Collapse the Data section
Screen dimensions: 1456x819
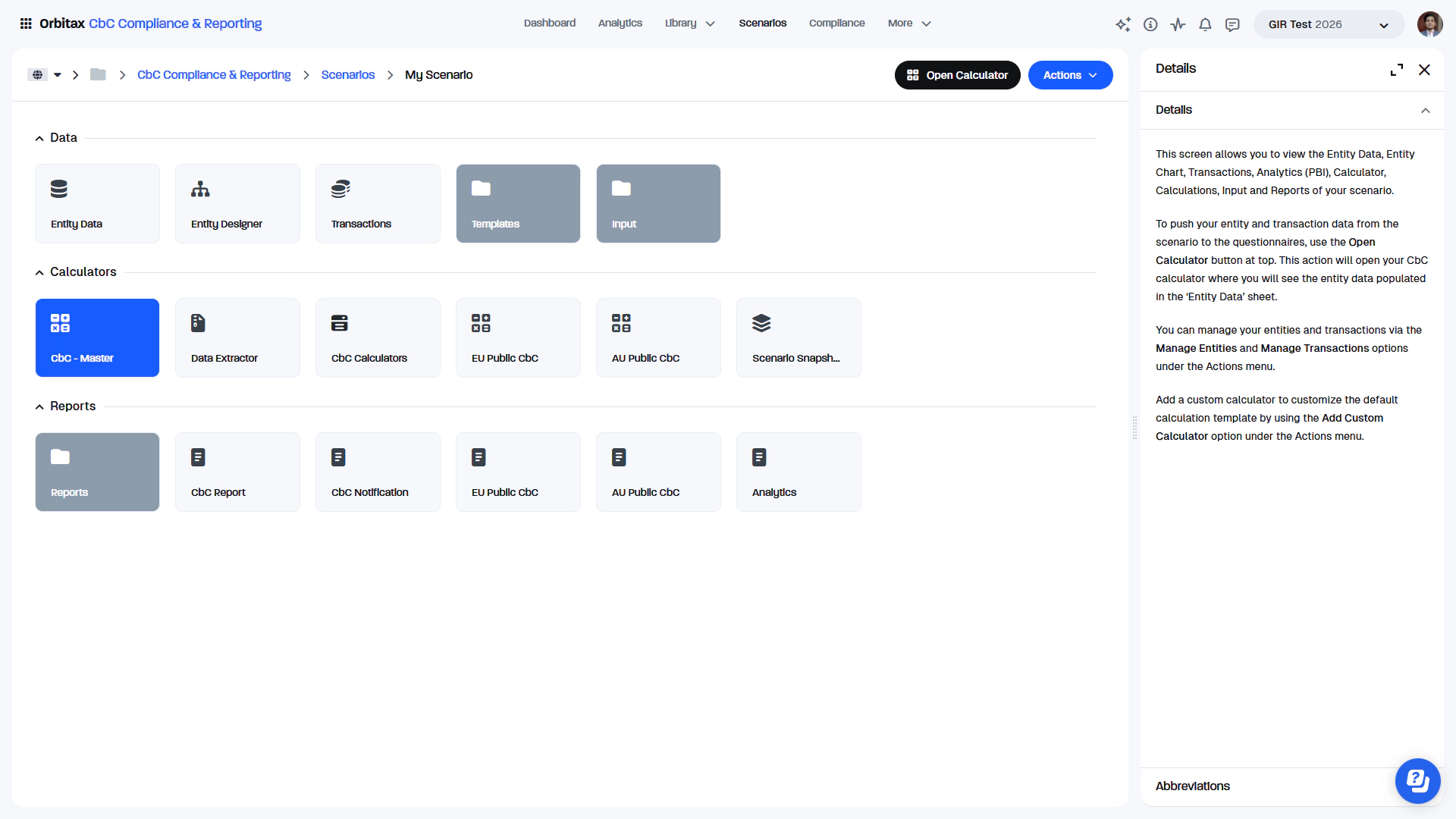coord(39,139)
